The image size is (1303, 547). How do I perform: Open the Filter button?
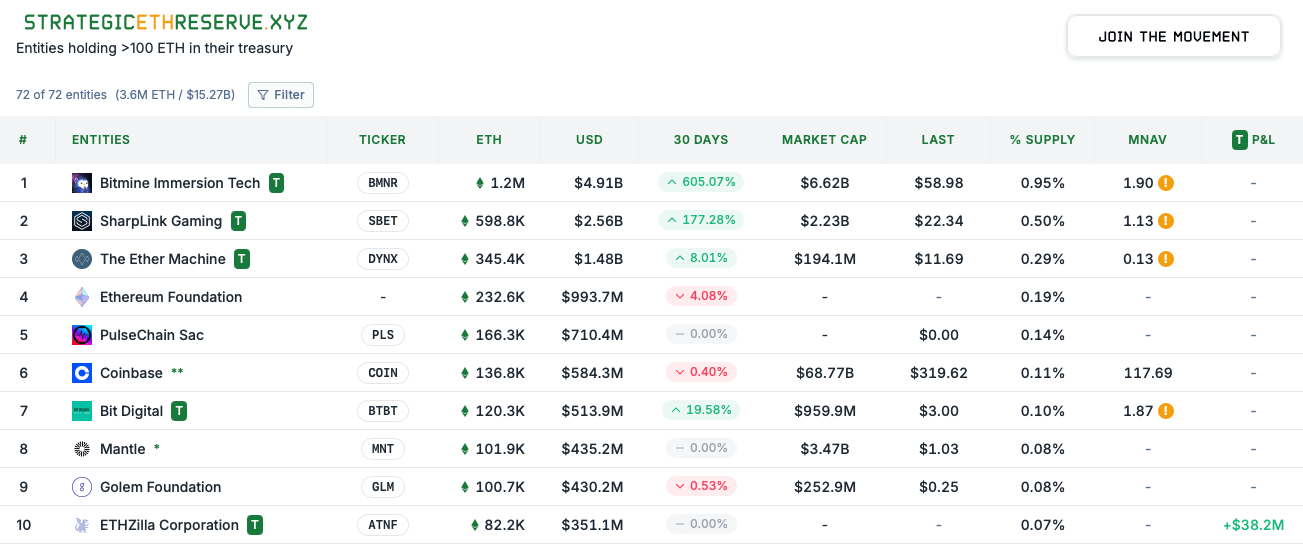coord(281,95)
